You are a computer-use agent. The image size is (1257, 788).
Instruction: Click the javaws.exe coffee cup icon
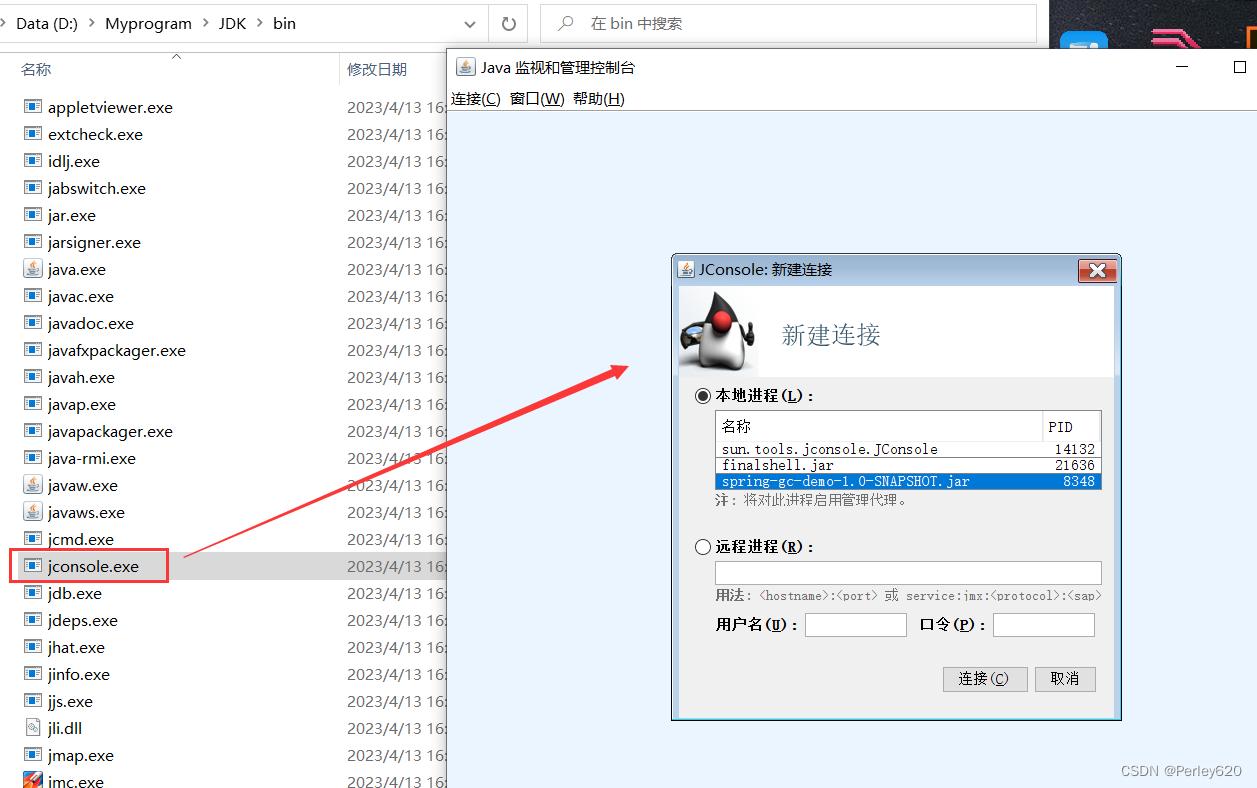click(33, 511)
